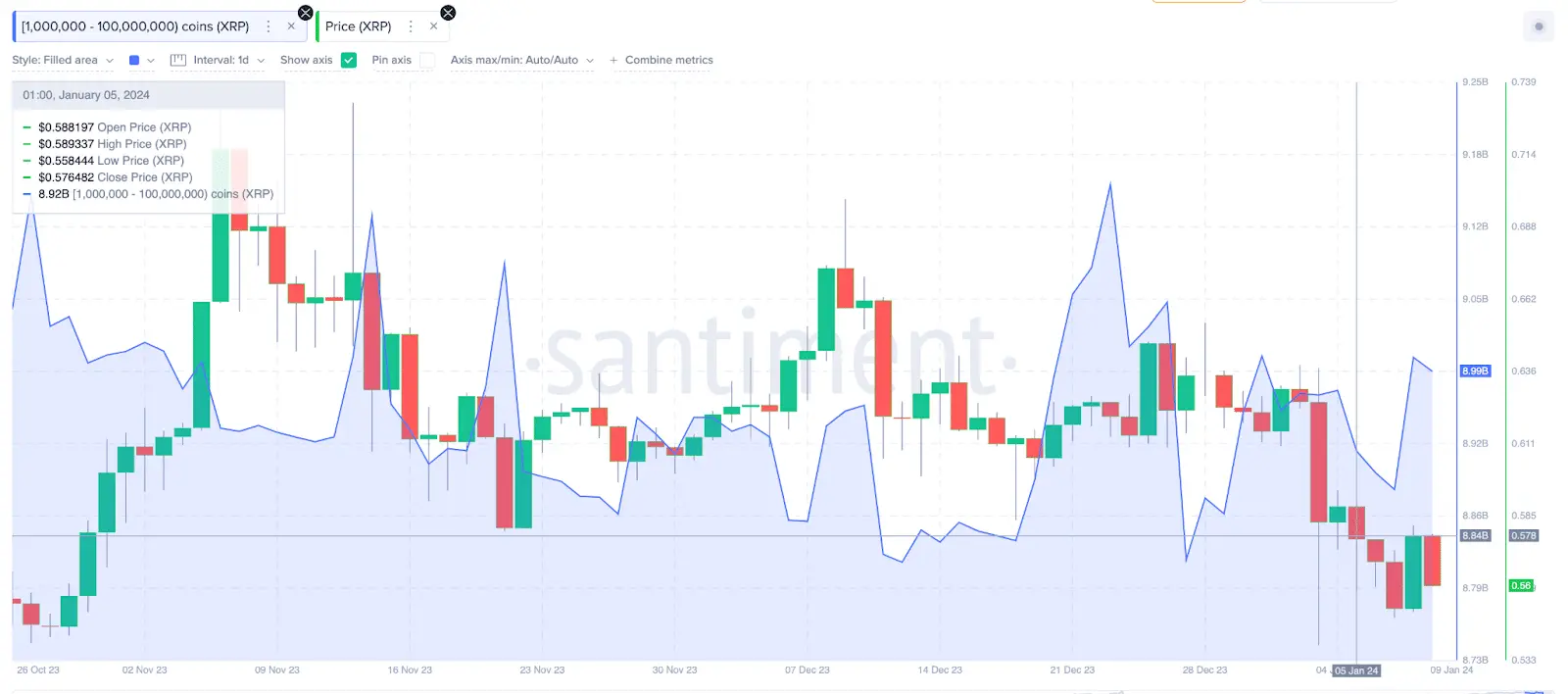The image size is (1568, 694).
Task: Click the 0.739 price axis label
Action: pyautogui.click(x=1524, y=82)
